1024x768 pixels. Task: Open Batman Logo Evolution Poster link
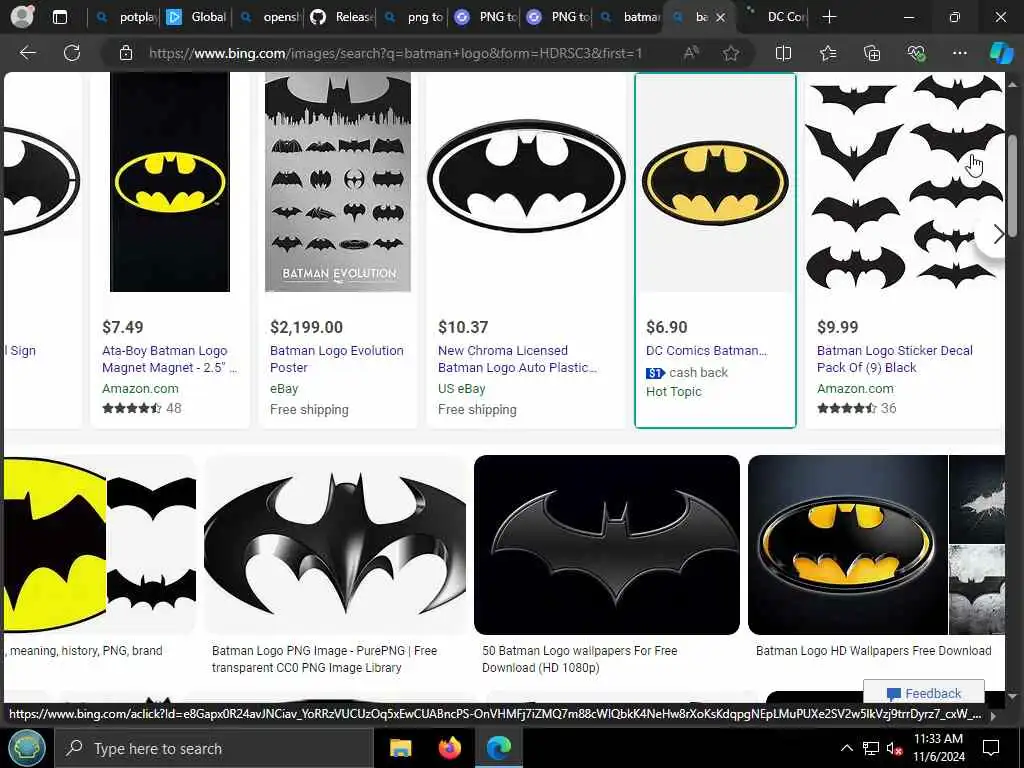click(336, 359)
